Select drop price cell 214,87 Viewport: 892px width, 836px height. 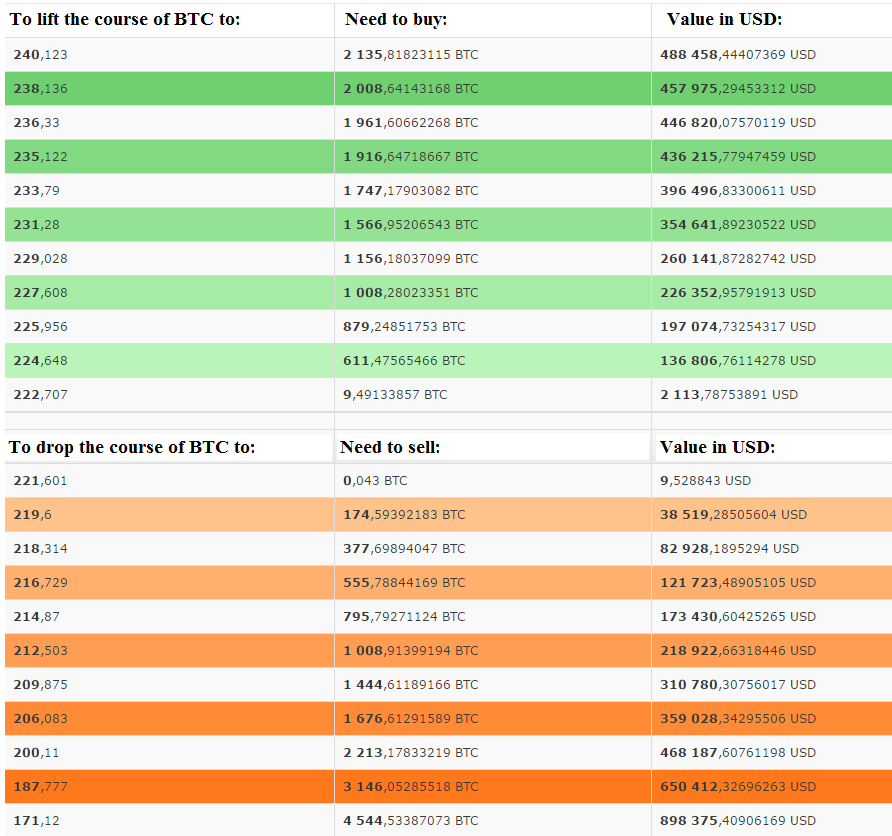36,617
